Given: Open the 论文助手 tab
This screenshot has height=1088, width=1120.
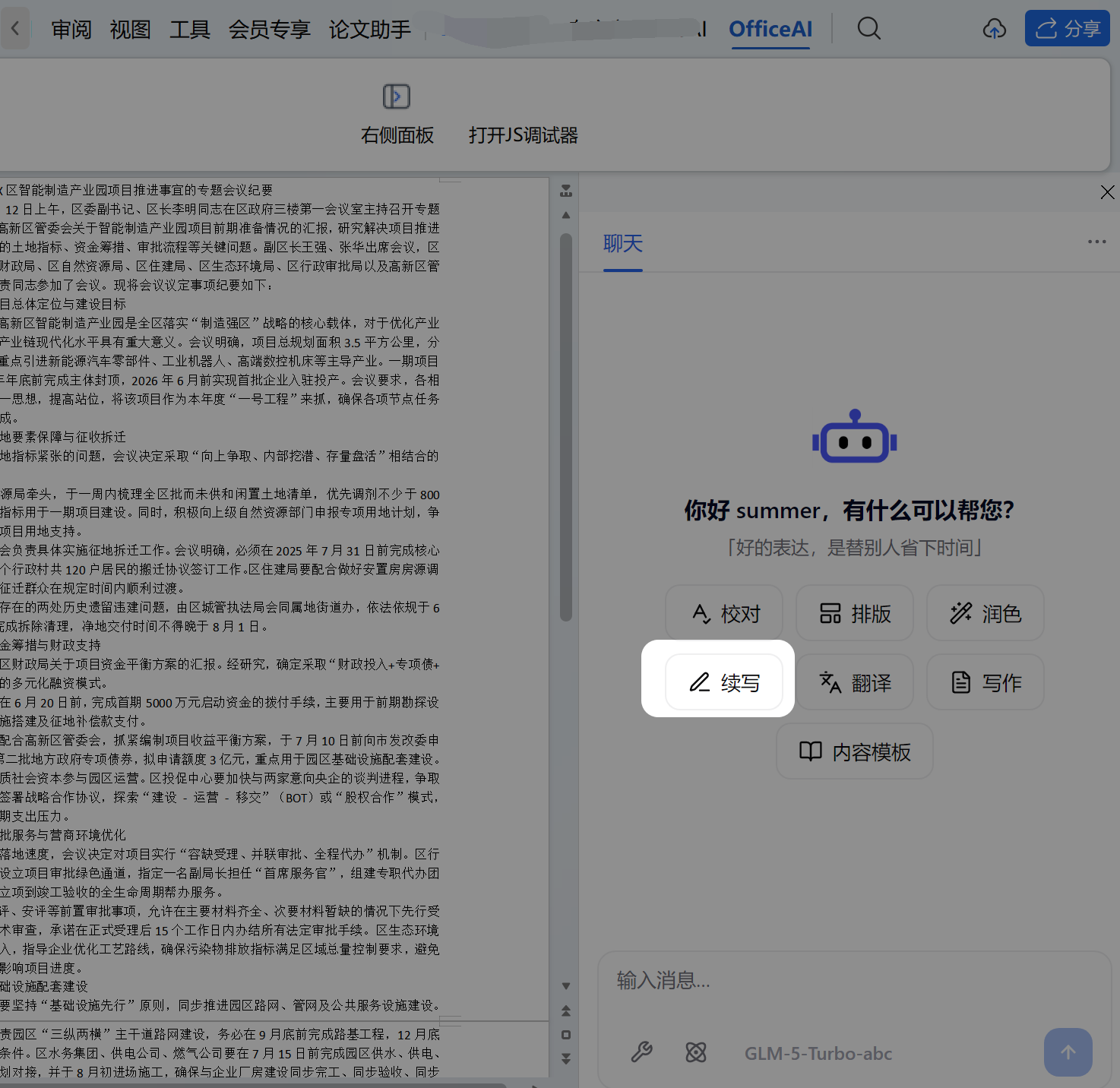Looking at the screenshot, I should 370,30.
